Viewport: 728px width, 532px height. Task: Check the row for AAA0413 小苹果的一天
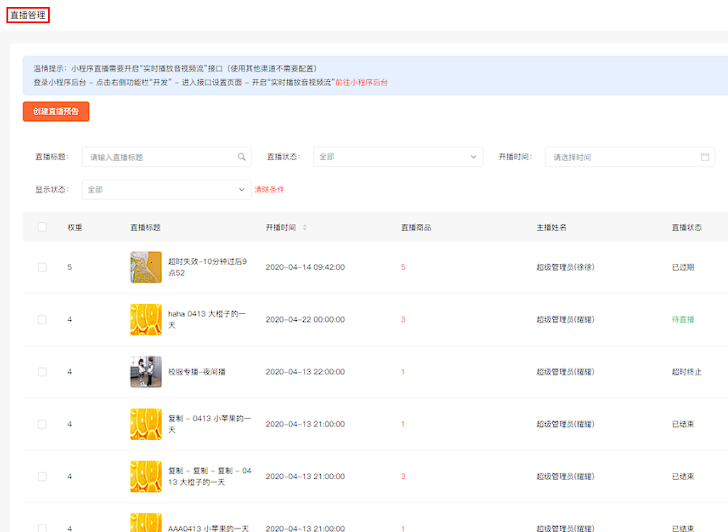pyautogui.click(x=42, y=528)
